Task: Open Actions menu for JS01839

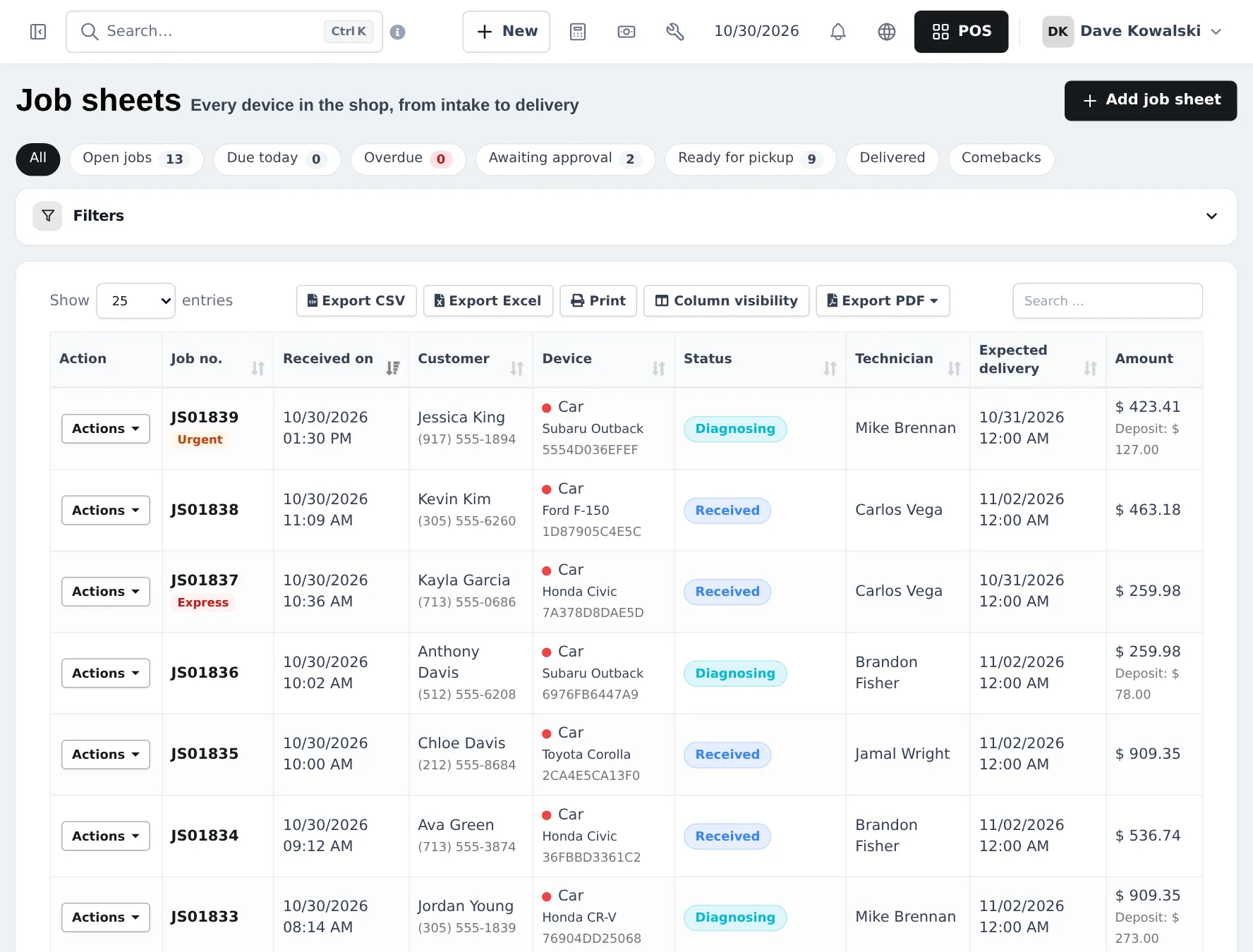Action: click(106, 429)
